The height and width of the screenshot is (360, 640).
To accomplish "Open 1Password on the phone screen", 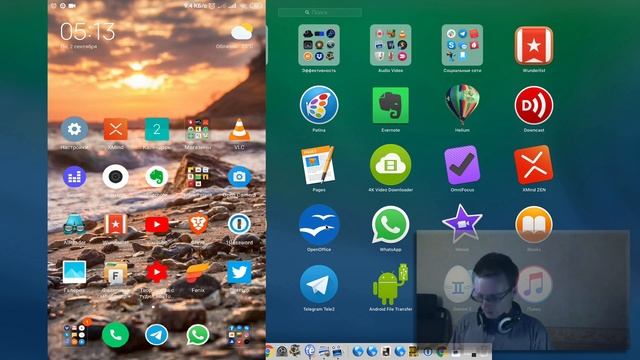I will point(239,224).
